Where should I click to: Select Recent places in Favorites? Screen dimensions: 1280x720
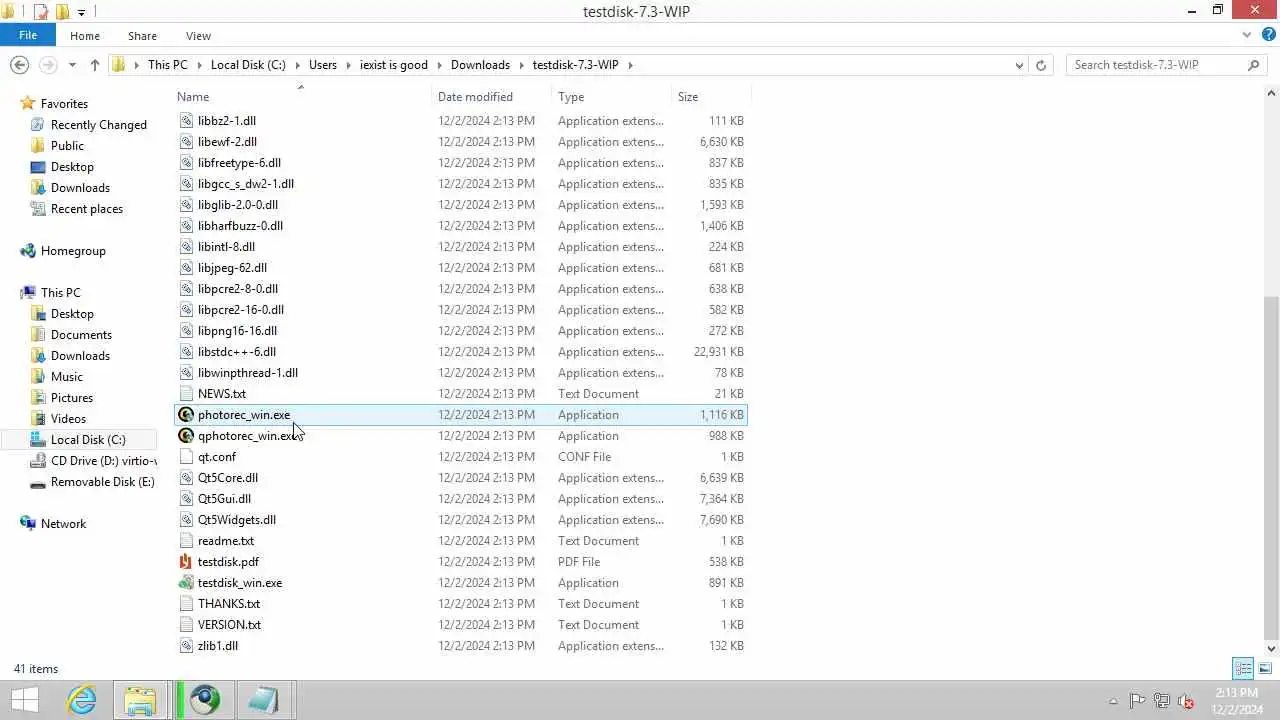coord(87,209)
